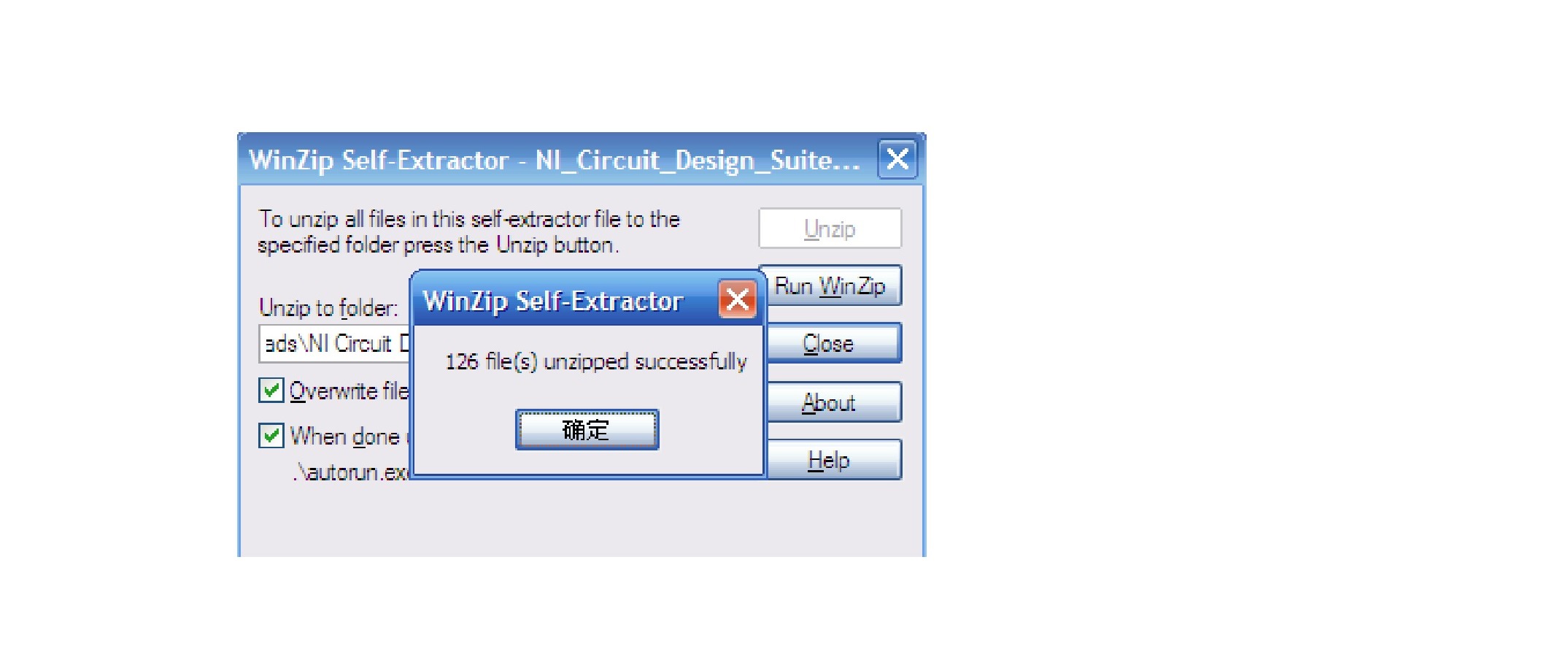Click the popup's WinZip Self-Extractor title bar
Screen dimensions: 1568x657
pos(553,301)
